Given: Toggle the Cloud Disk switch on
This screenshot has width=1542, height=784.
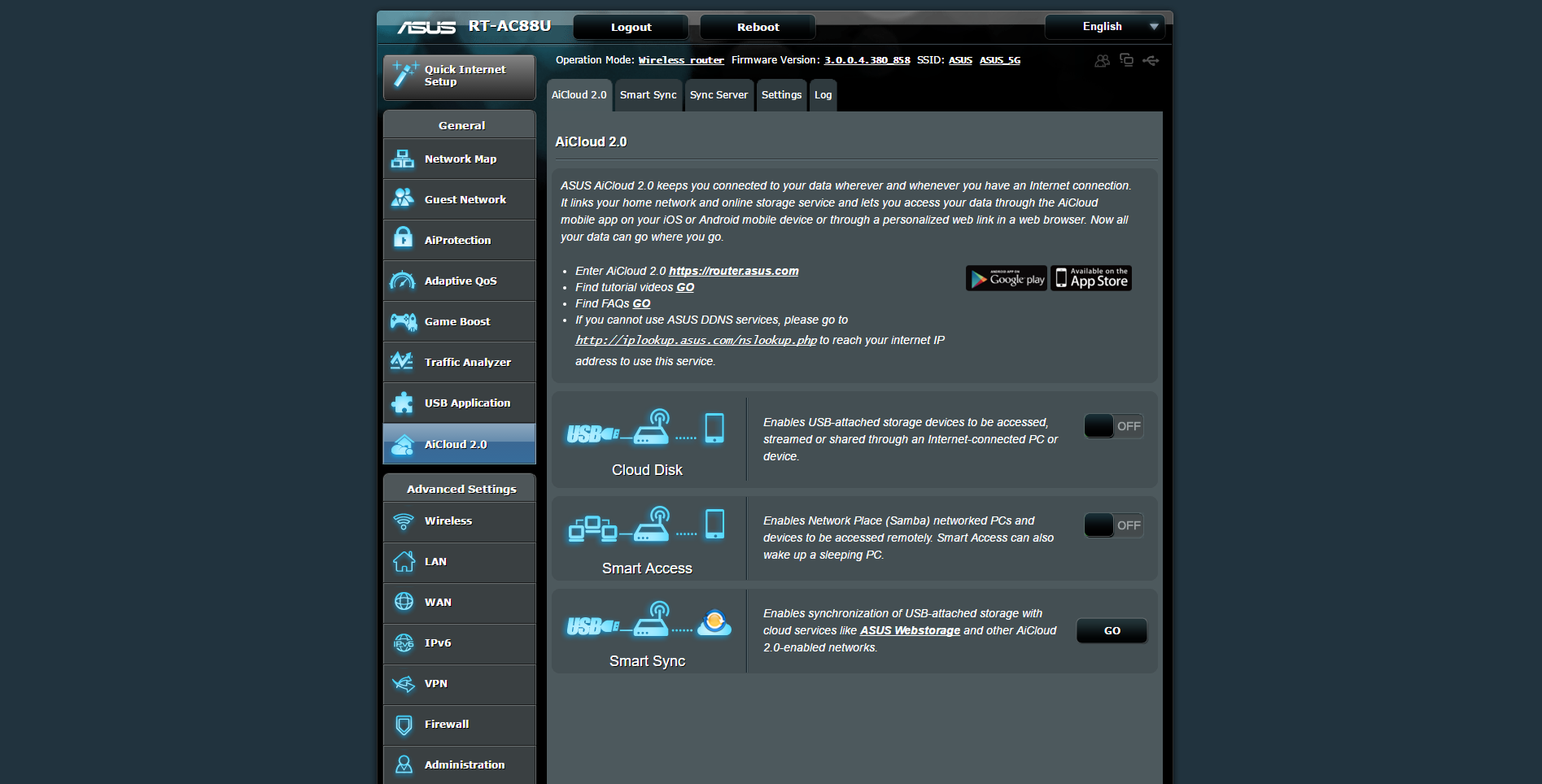Looking at the screenshot, I should point(1114,426).
